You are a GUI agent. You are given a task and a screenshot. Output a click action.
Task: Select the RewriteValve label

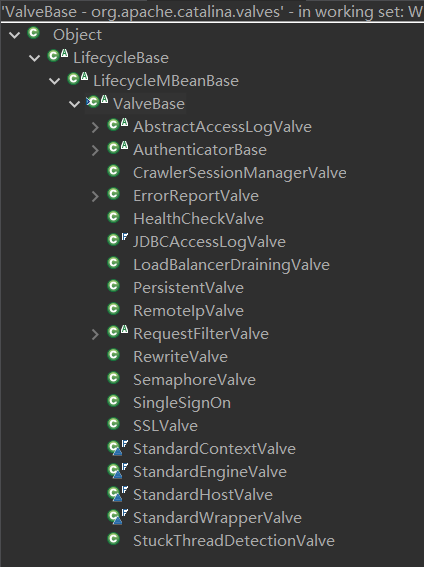[180, 357]
